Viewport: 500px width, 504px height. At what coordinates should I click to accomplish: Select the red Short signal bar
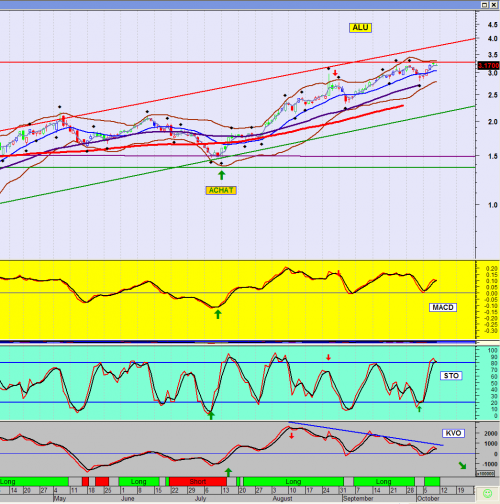[198, 482]
